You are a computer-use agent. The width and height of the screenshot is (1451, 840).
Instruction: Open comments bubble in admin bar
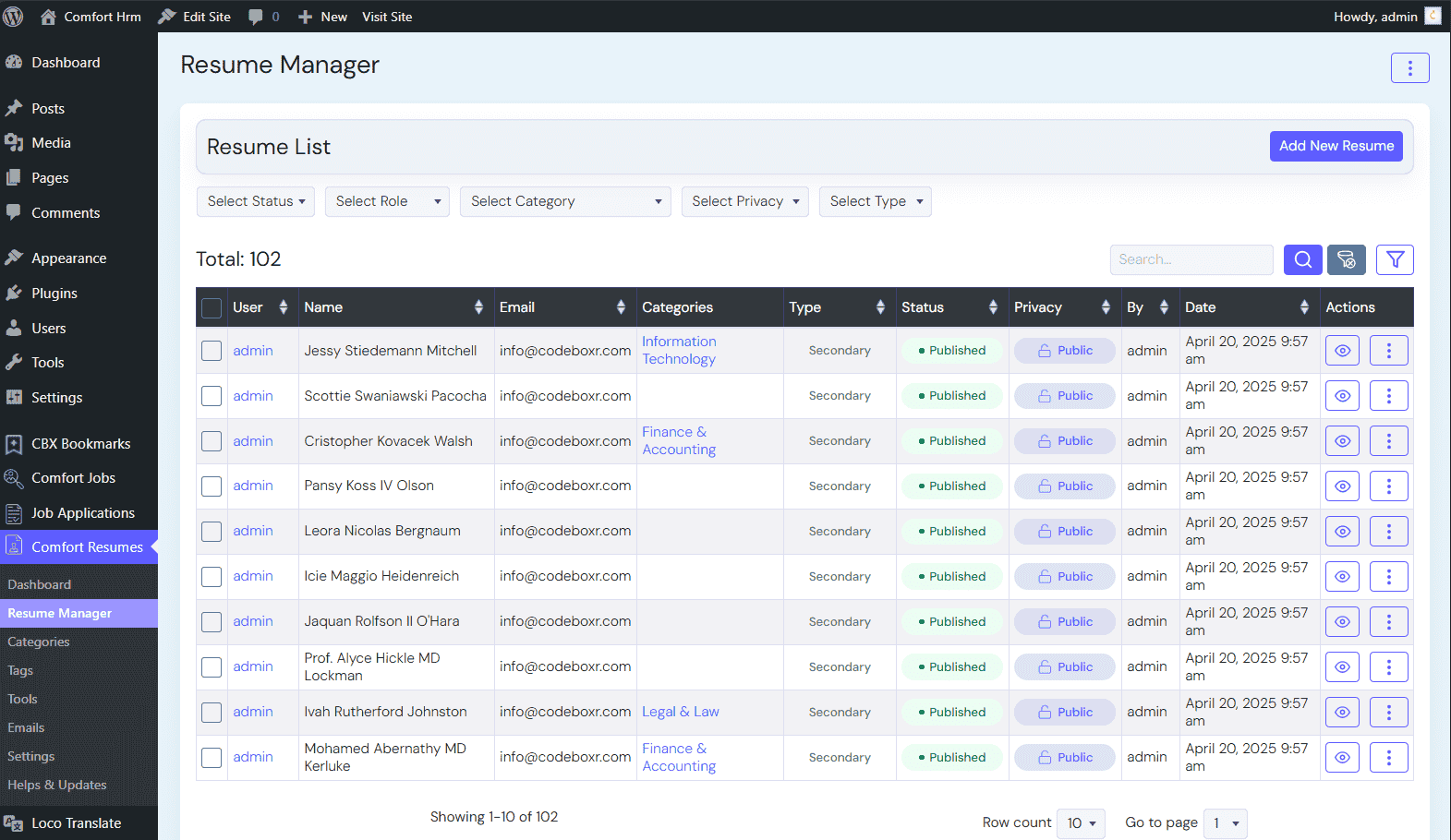[256, 17]
